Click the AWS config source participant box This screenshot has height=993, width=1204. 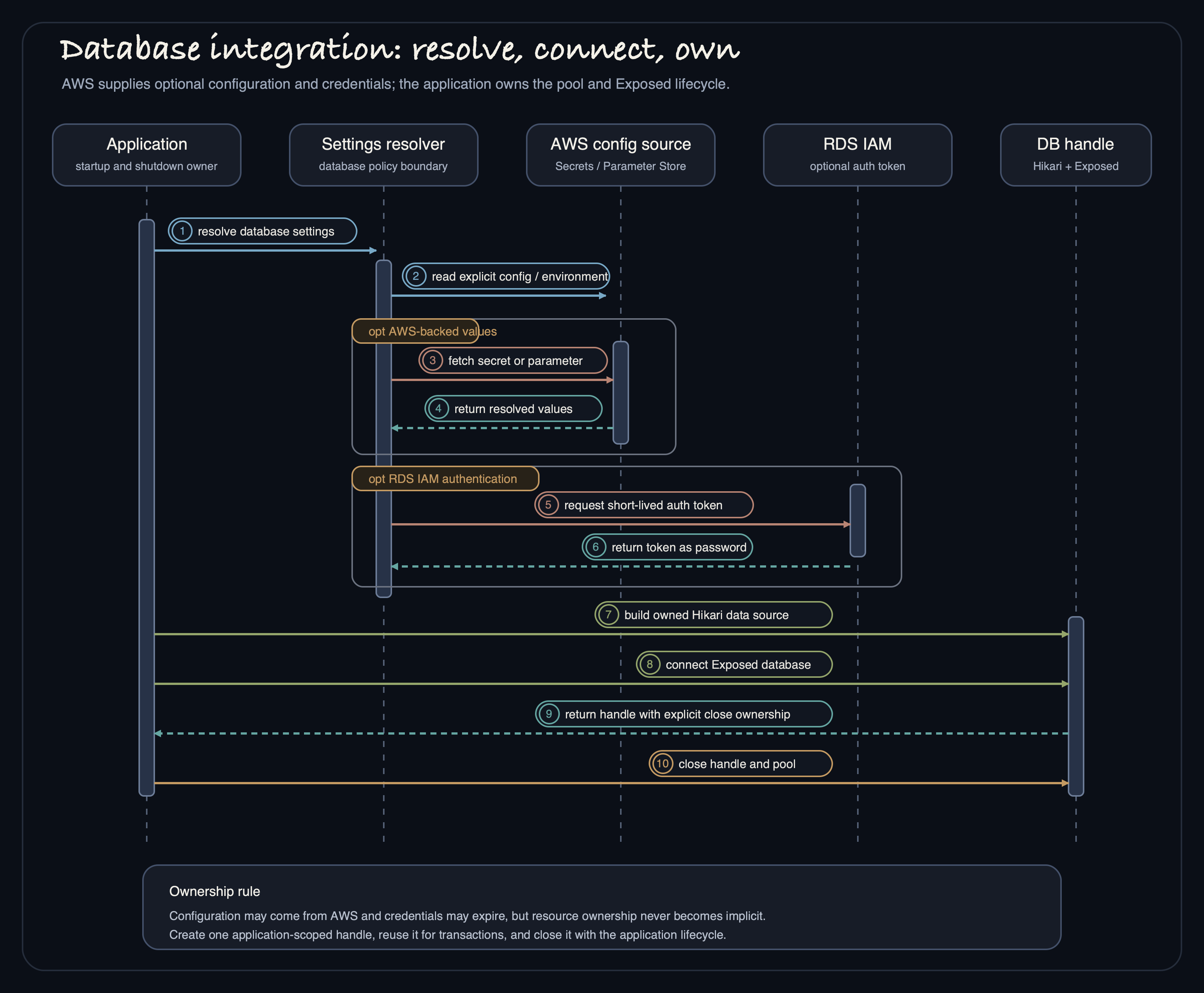(x=620, y=155)
